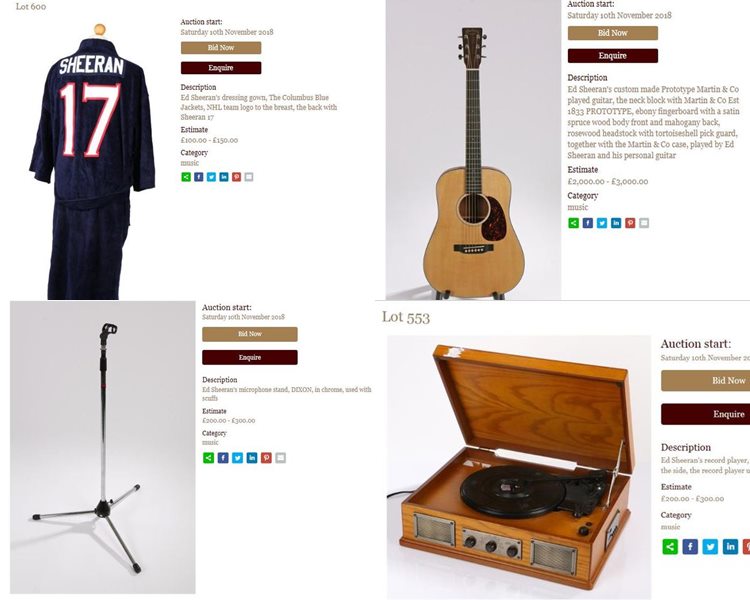Email the Martin guitar listing
Viewport: 750px width, 600px height.
644,223
